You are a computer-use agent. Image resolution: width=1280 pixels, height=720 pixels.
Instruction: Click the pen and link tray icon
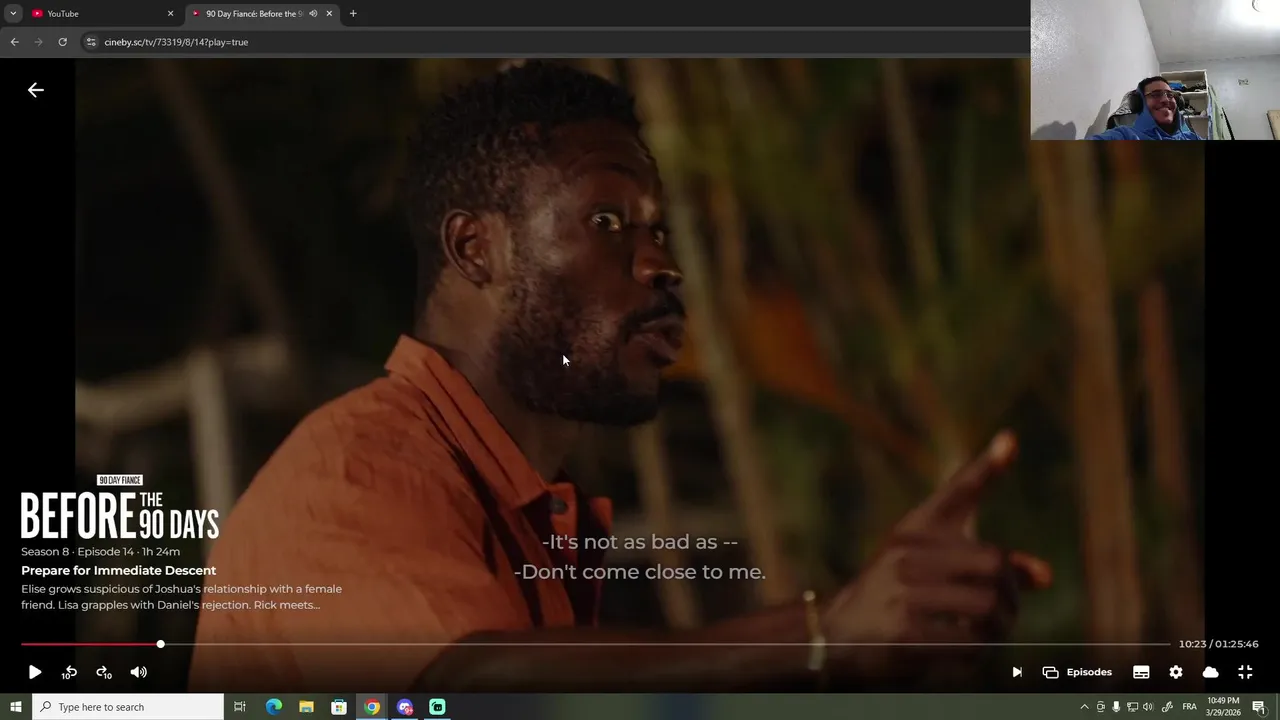[x=1167, y=707]
